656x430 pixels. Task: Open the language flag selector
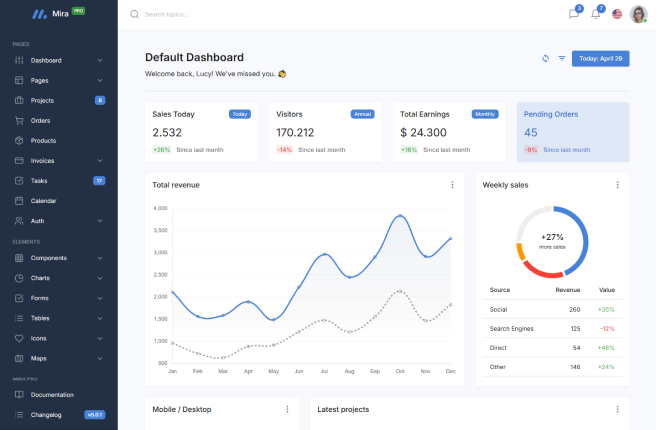617,14
